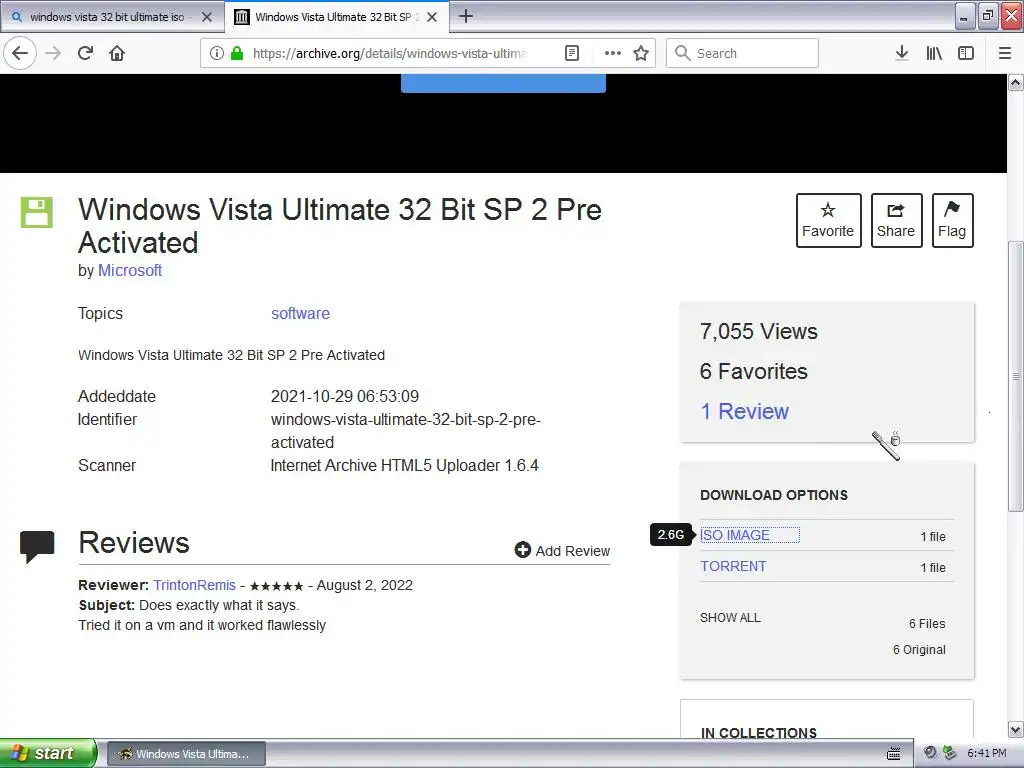Click the forward navigation arrow
The height and width of the screenshot is (768, 1024).
[x=53, y=53]
